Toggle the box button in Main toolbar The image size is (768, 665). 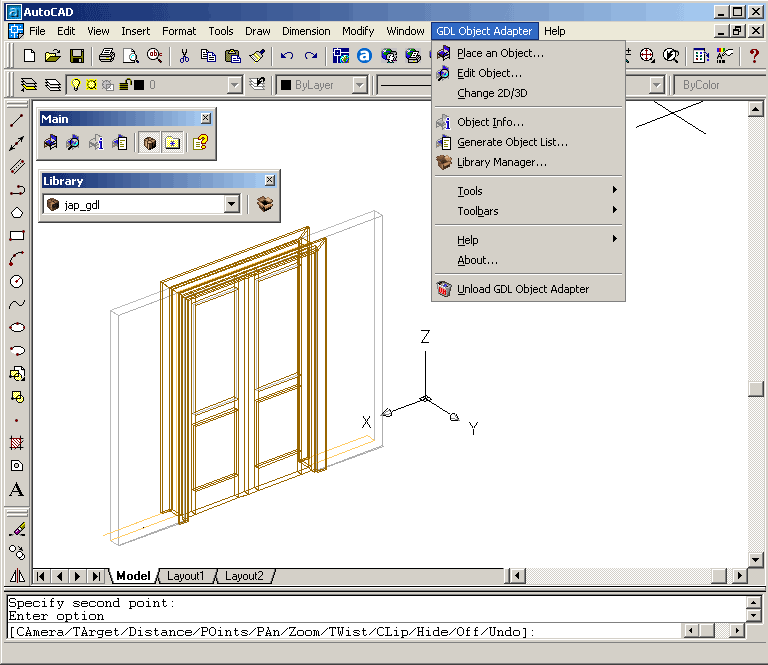tap(149, 143)
